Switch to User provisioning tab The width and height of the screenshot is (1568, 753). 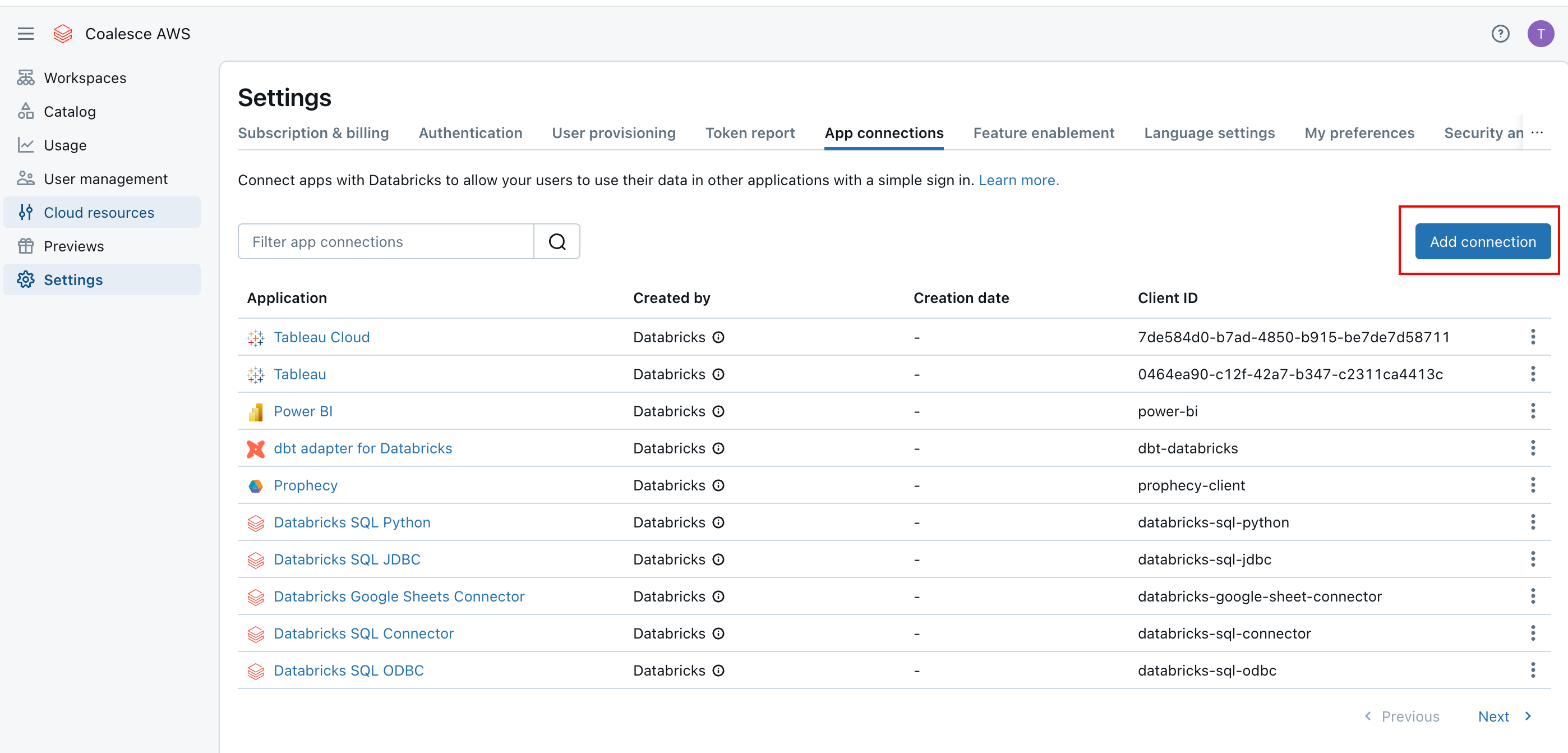(x=614, y=133)
